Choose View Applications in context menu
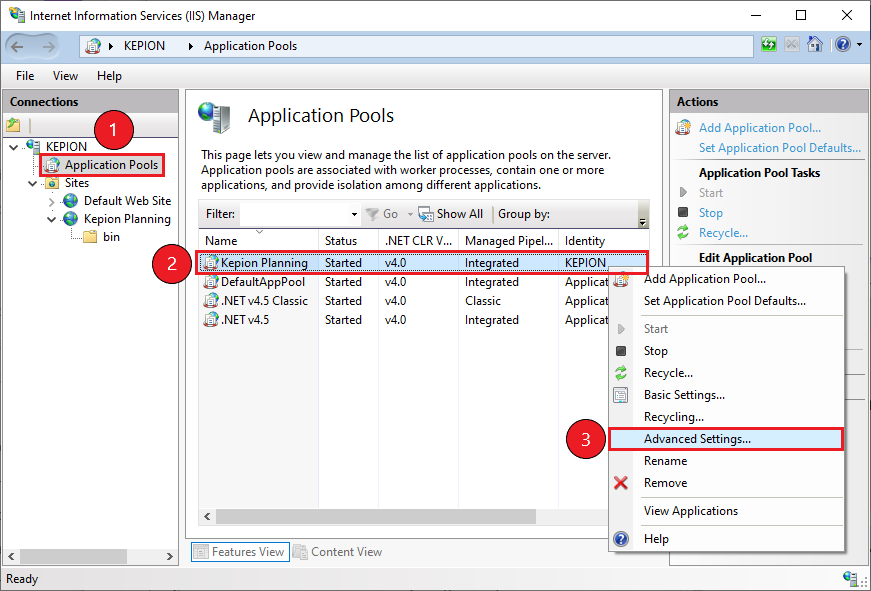This screenshot has width=871, height=591. coord(727,511)
